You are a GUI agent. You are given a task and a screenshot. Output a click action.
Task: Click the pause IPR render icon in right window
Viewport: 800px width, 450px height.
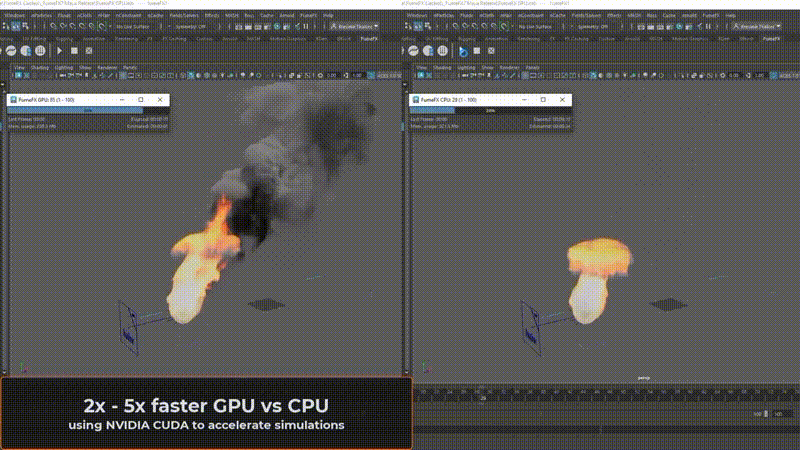[x=708, y=26]
